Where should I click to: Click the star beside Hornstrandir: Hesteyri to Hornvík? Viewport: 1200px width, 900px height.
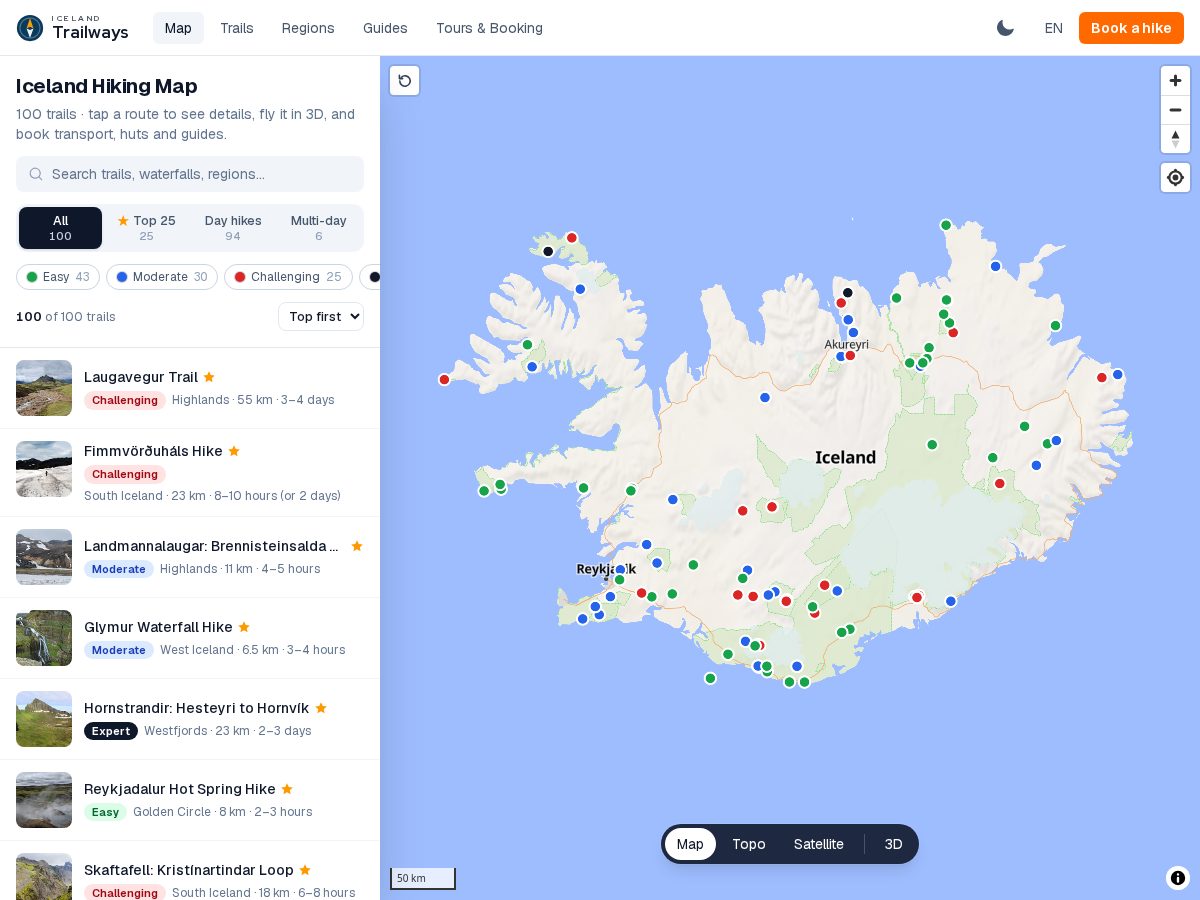point(321,708)
